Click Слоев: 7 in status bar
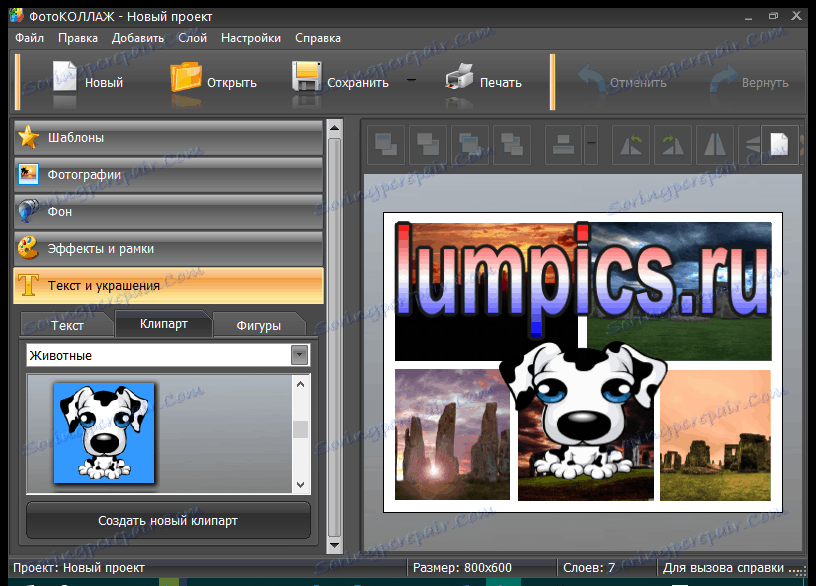The width and height of the screenshot is (816, 586). coord(589,568)
